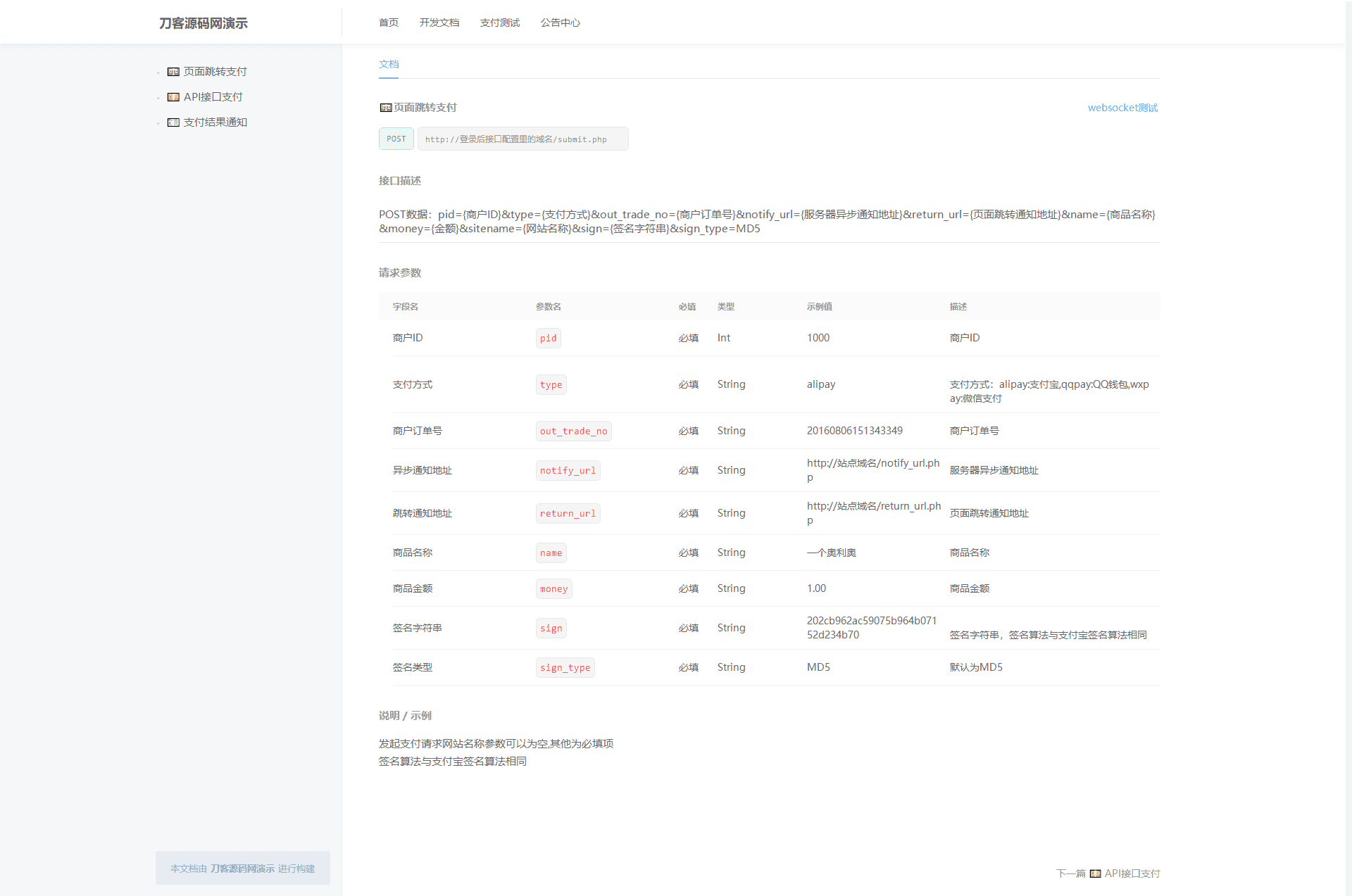
Task: Click the submit.php URL field
Action: pyautogui.click(x=522, y=139)
